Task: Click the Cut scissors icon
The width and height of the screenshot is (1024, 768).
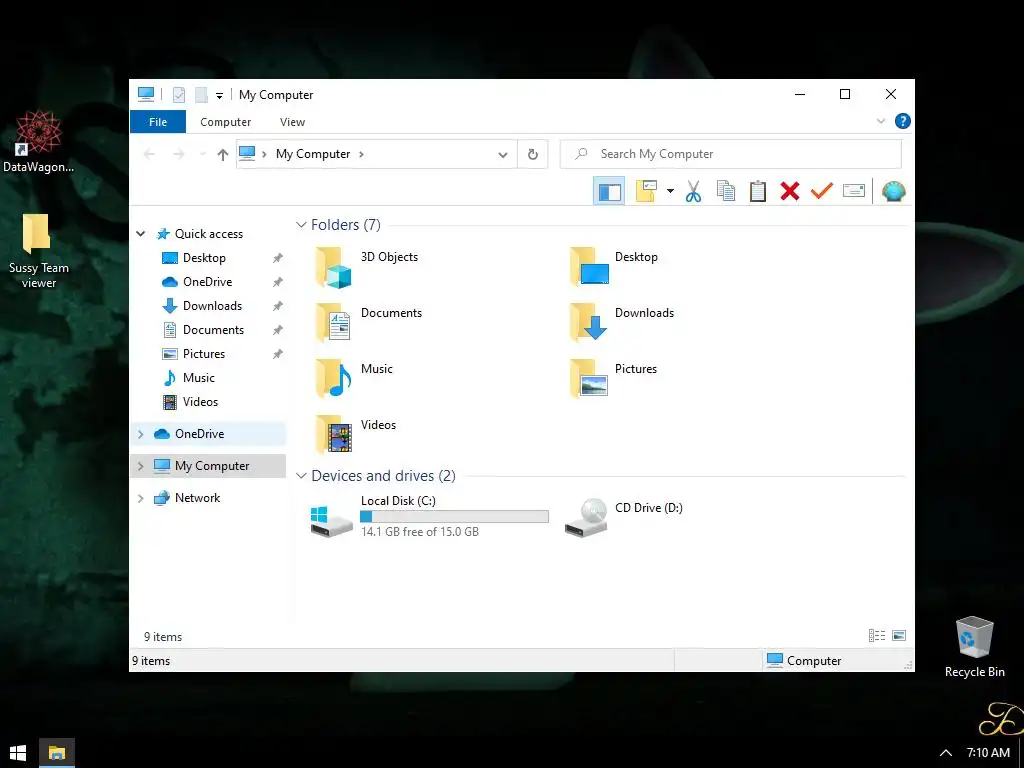Action: tap(694, 191)
